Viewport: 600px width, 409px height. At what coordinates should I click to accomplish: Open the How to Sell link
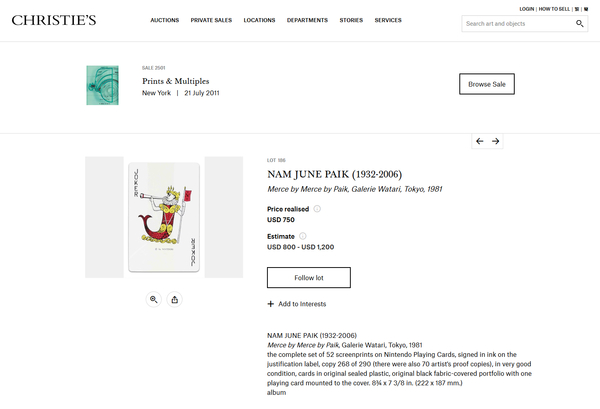click(554, 8)
